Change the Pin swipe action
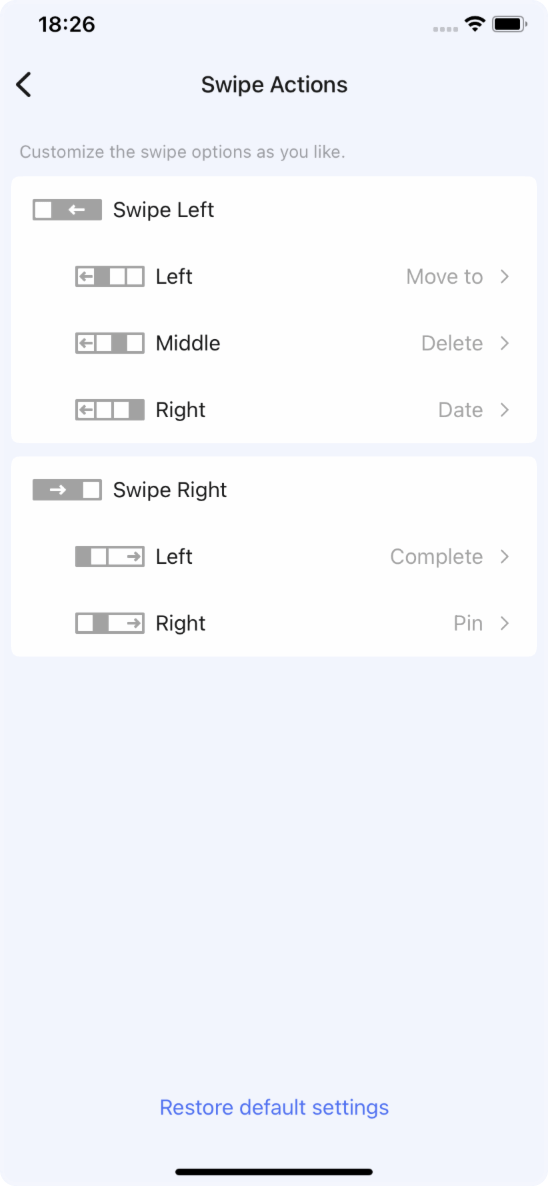The height and width of the screenshot is (1186, 548). (x=468, y=623)
